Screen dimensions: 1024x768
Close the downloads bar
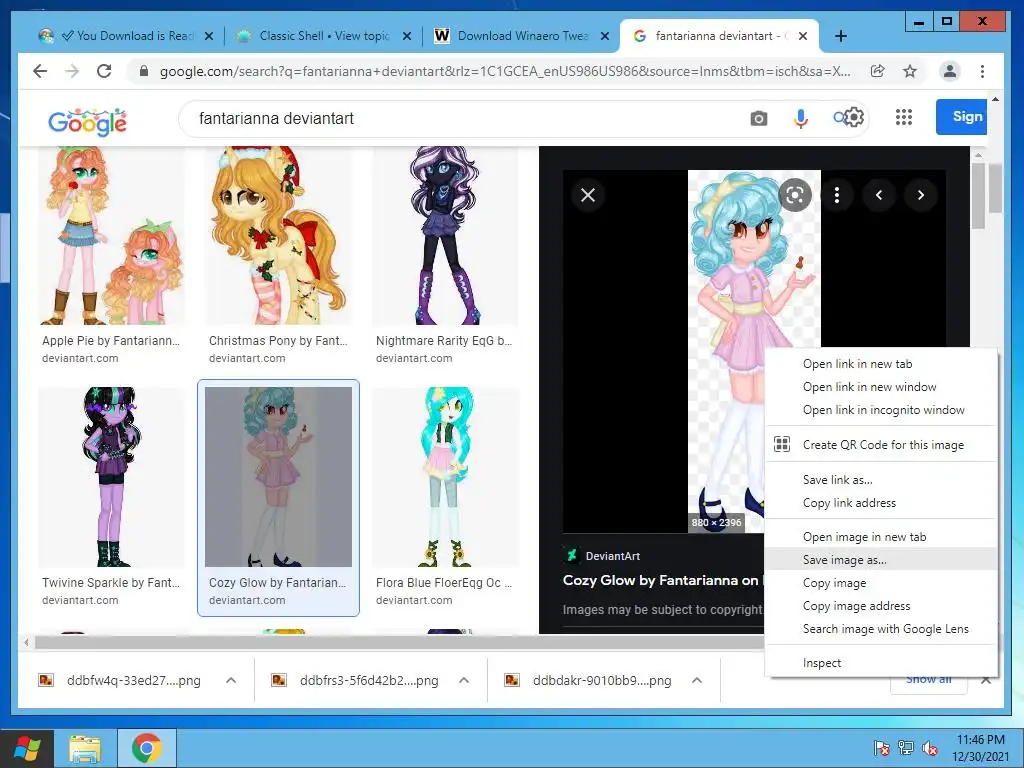[986, 680]
